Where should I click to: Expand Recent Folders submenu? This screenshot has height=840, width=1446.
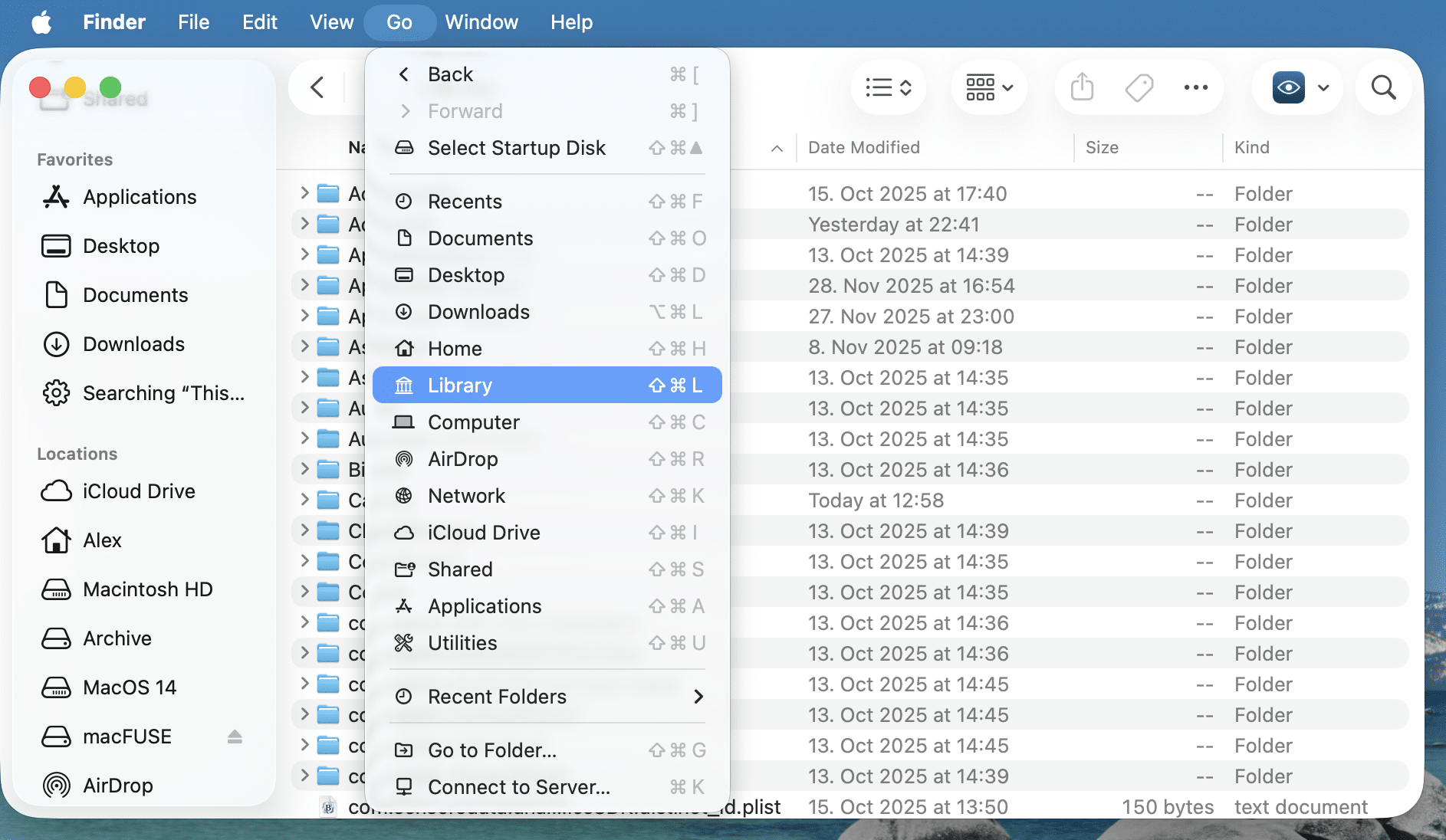pos(547,697)
